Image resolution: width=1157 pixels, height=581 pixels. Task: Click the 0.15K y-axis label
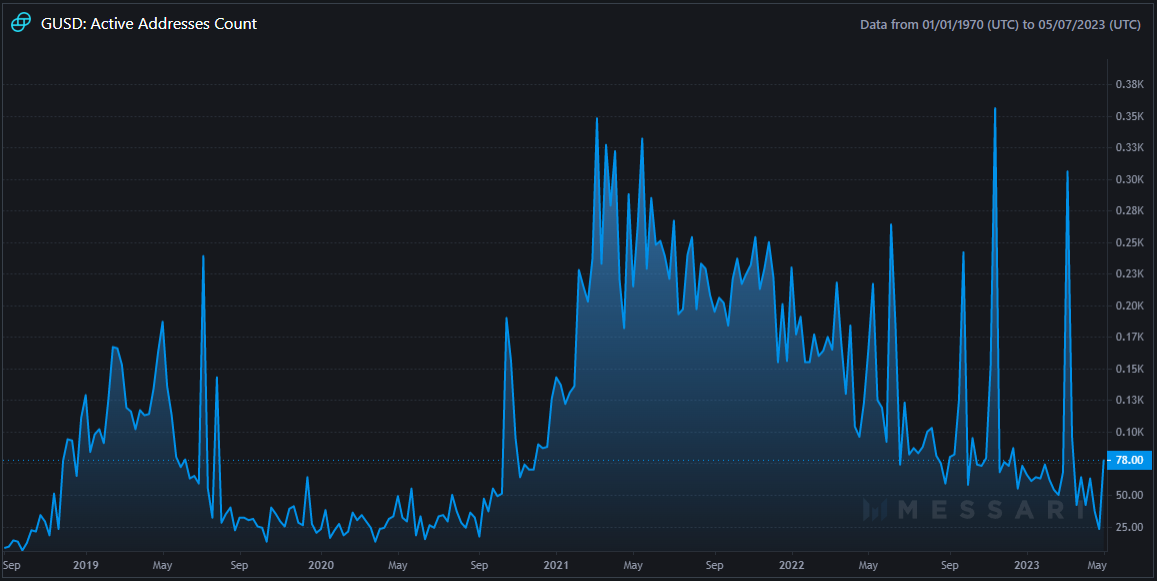pyautogui.click(x=1130, y=369)
